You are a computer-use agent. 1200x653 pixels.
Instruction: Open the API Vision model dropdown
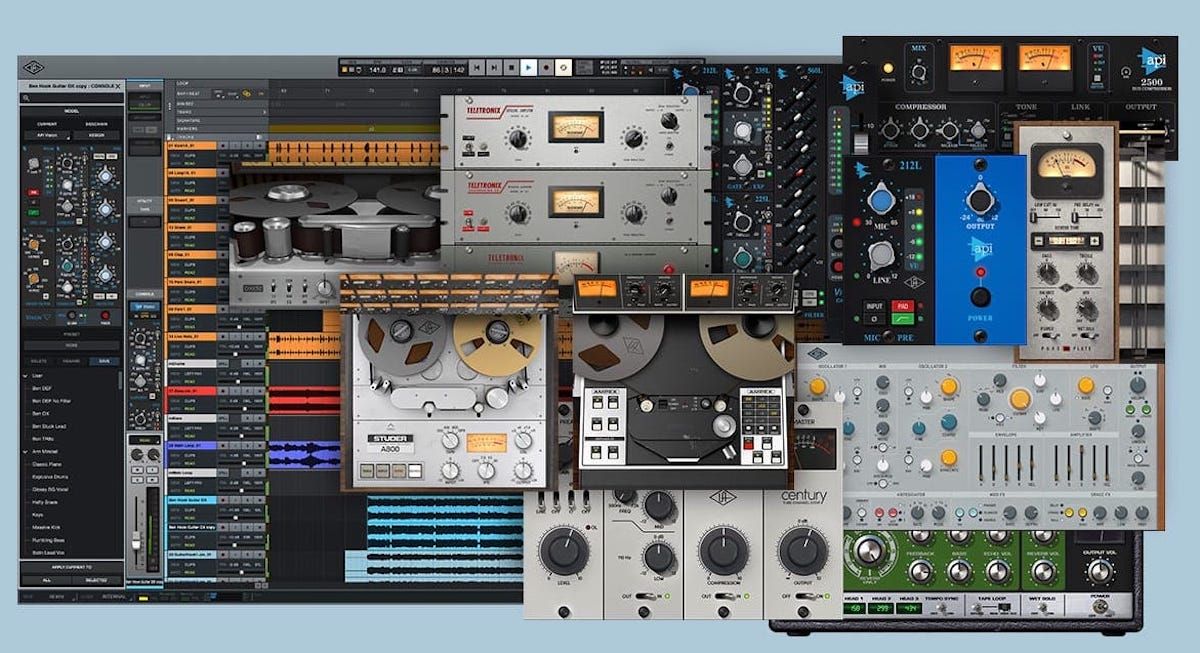[x=46, y=136]
